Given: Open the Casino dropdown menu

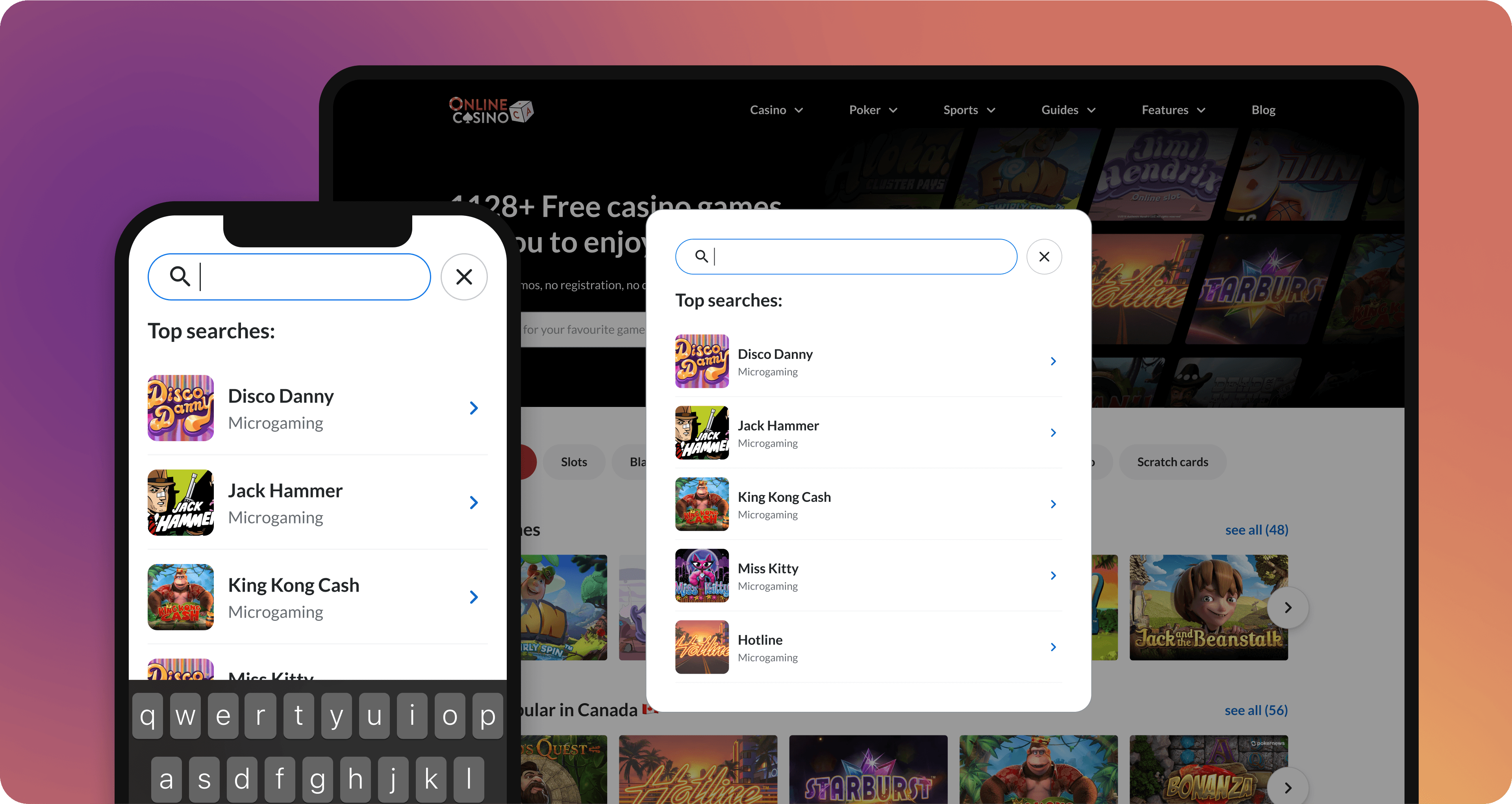Looking at the screenshot, I should click(x=776, y=110).
